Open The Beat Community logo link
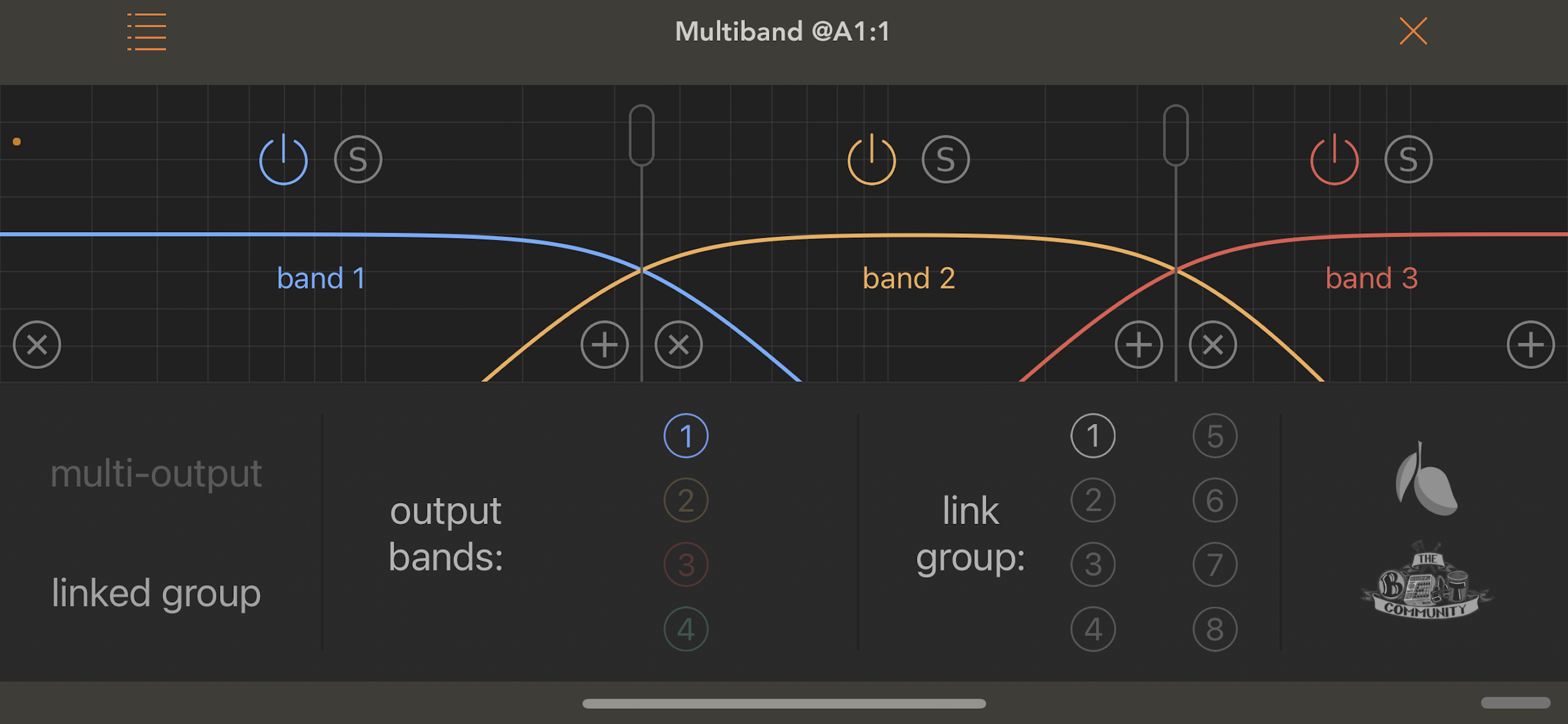This screenshot has height=724, width=1568. pos(1426,583)
